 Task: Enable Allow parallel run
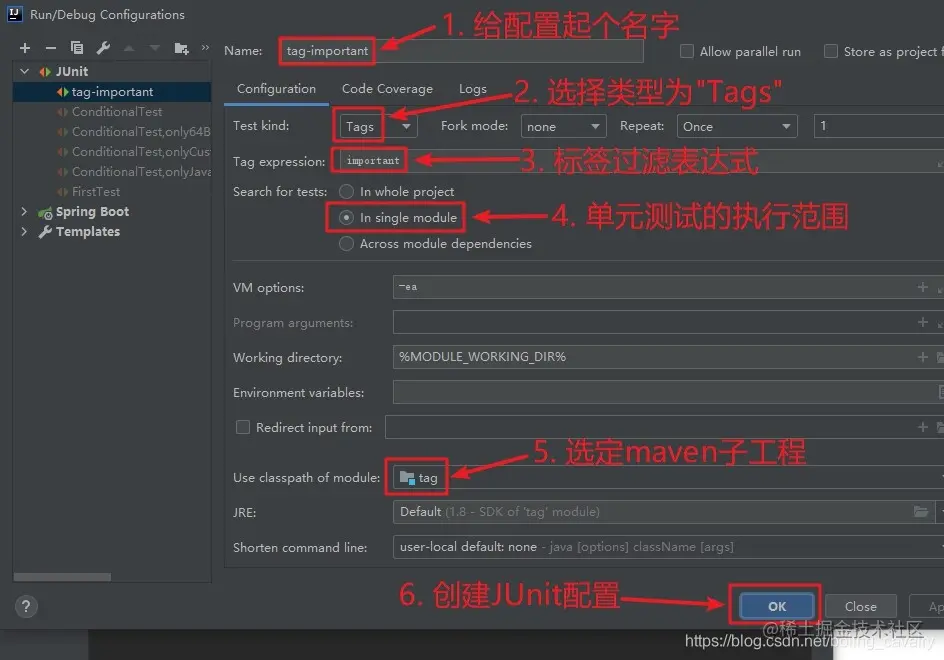[687, 51]
